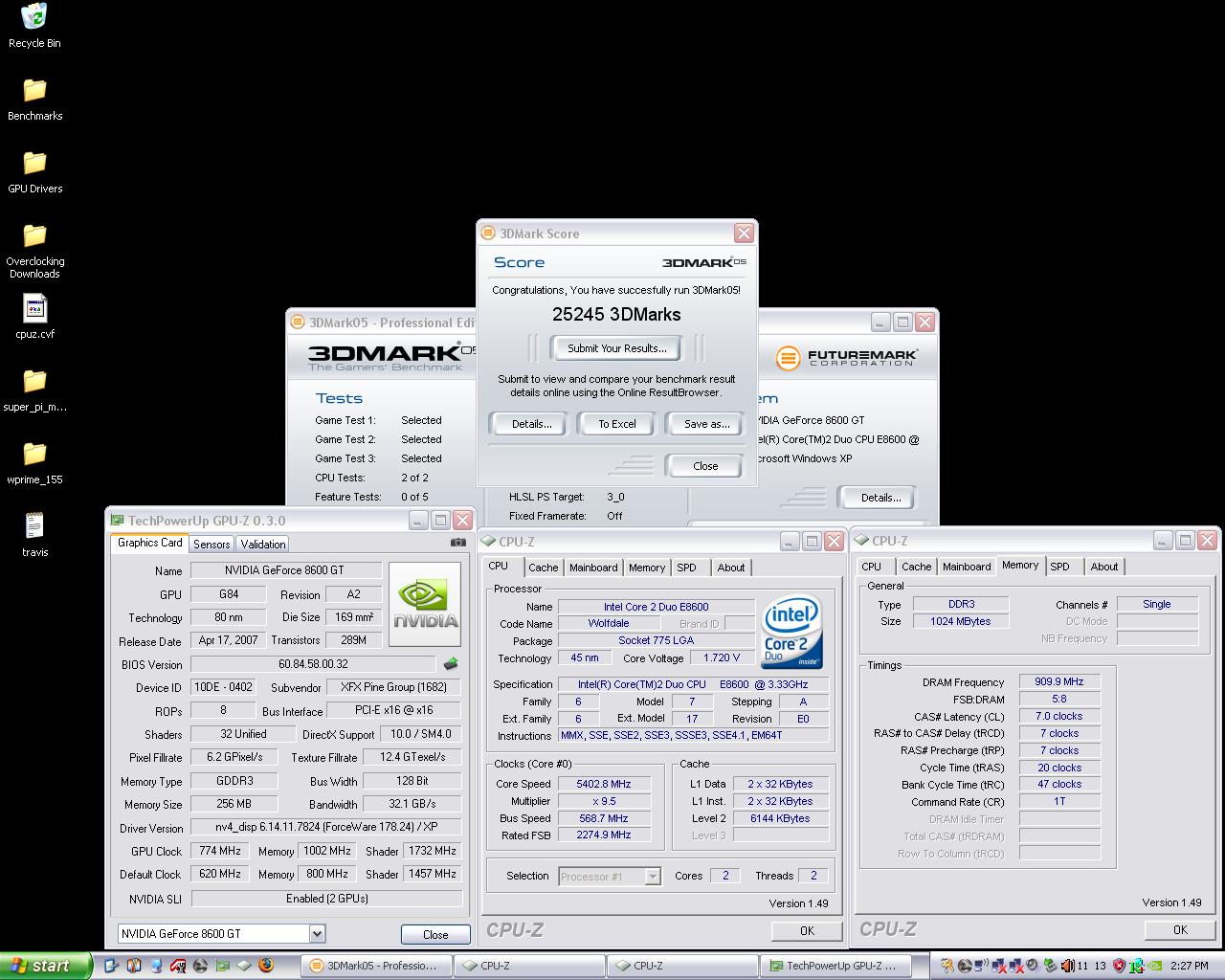Click Save as button in score dialog

(706, 424)
